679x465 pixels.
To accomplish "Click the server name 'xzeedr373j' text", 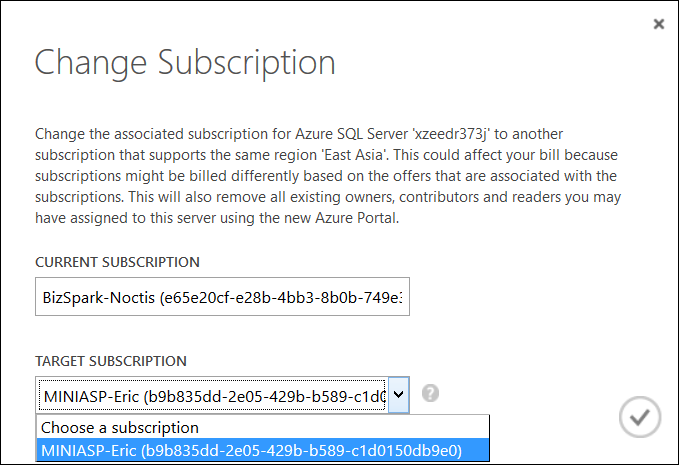I will (451, 134).
